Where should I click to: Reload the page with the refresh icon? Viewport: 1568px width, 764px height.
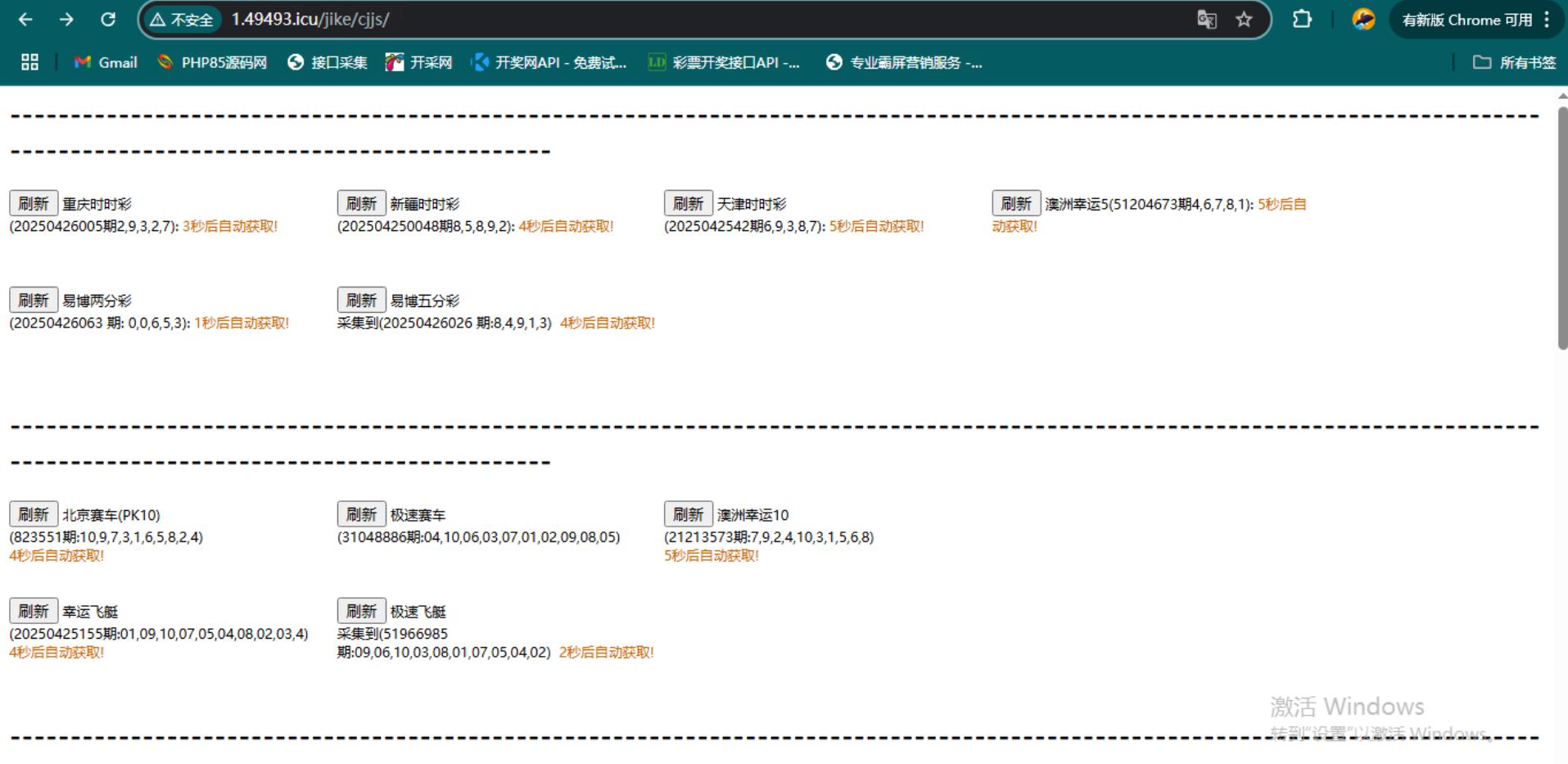point(108,20)
